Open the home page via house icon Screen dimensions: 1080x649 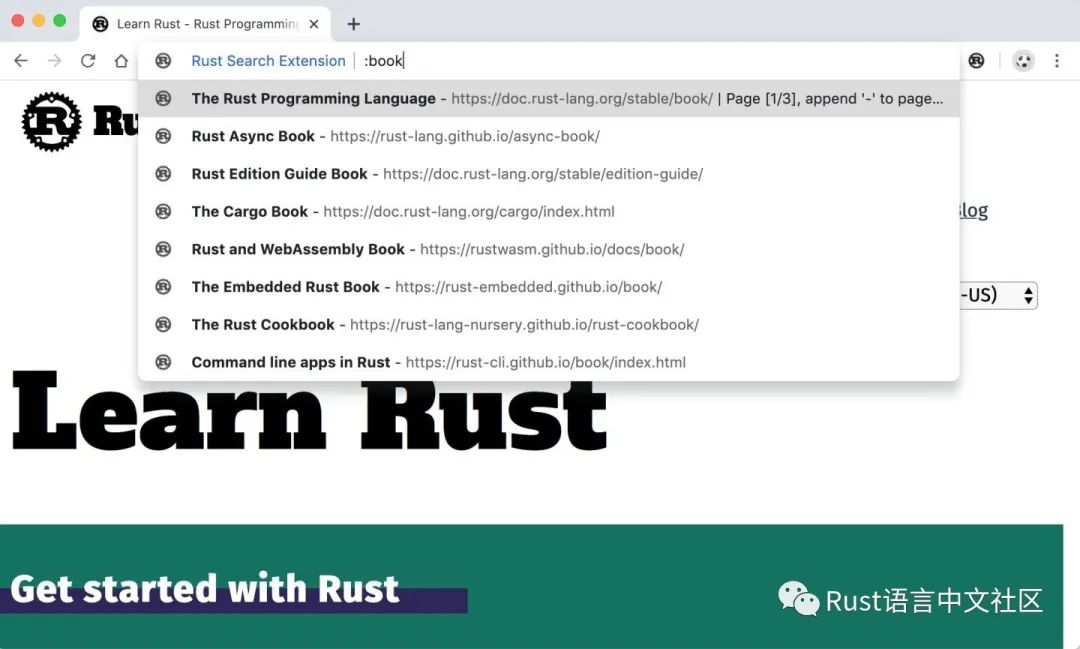coord(121,61)
